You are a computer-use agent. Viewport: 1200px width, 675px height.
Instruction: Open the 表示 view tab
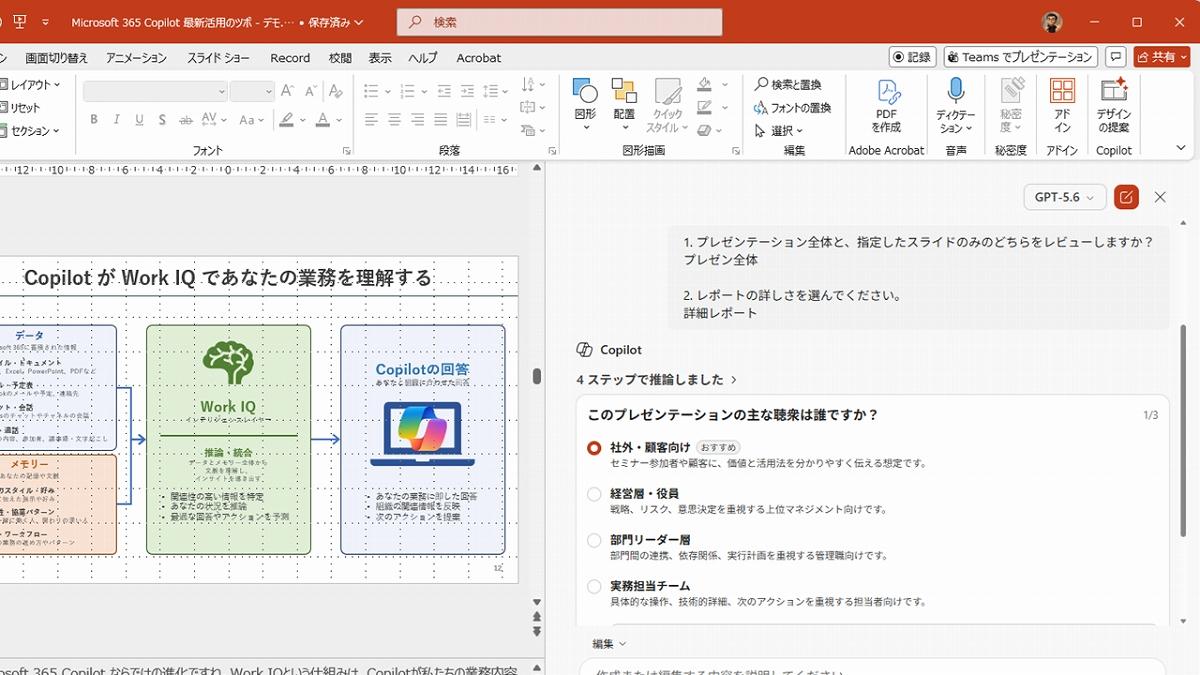tap(380, 58)
